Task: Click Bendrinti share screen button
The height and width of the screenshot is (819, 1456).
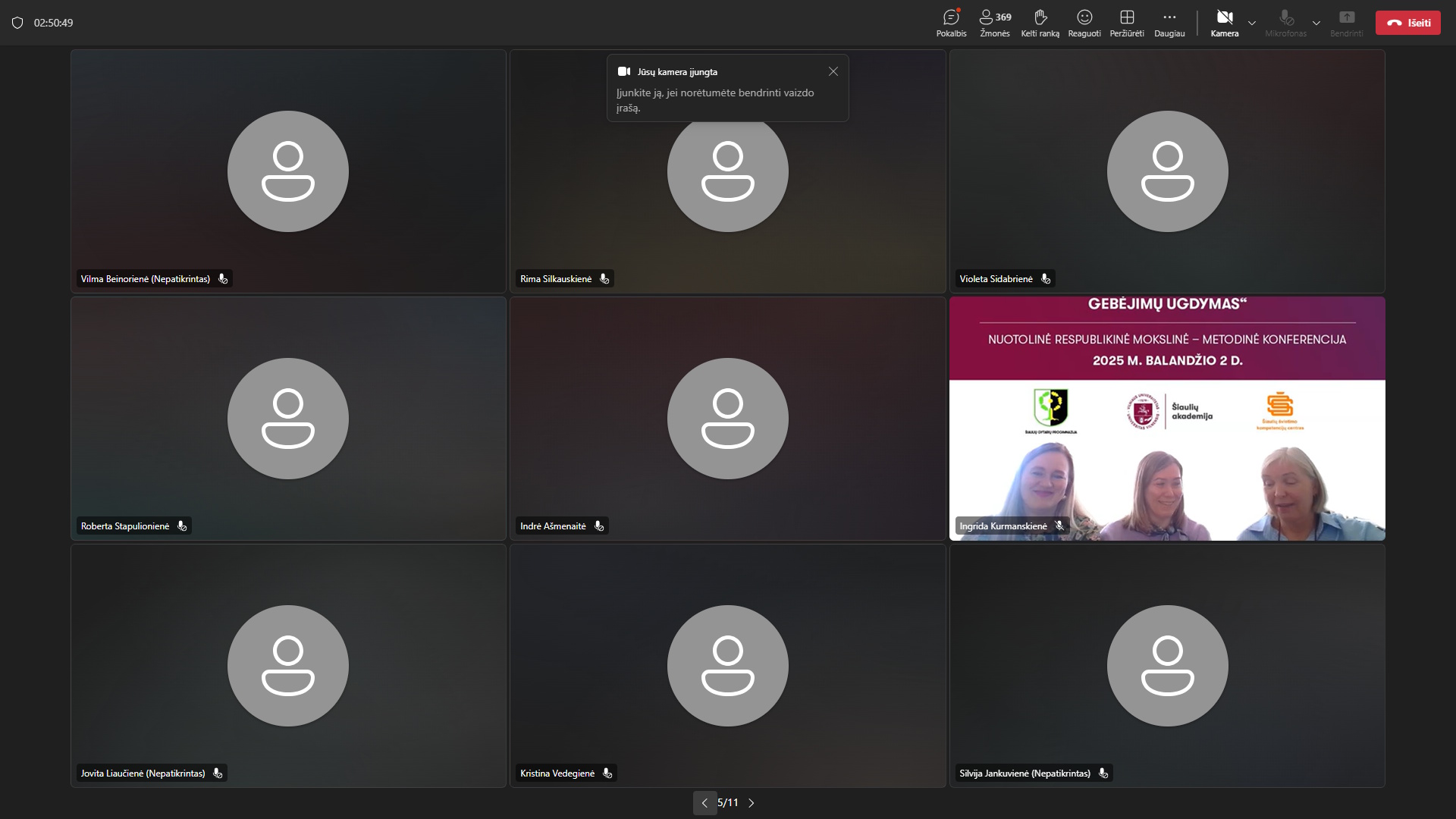Action: coord(1346,23)
